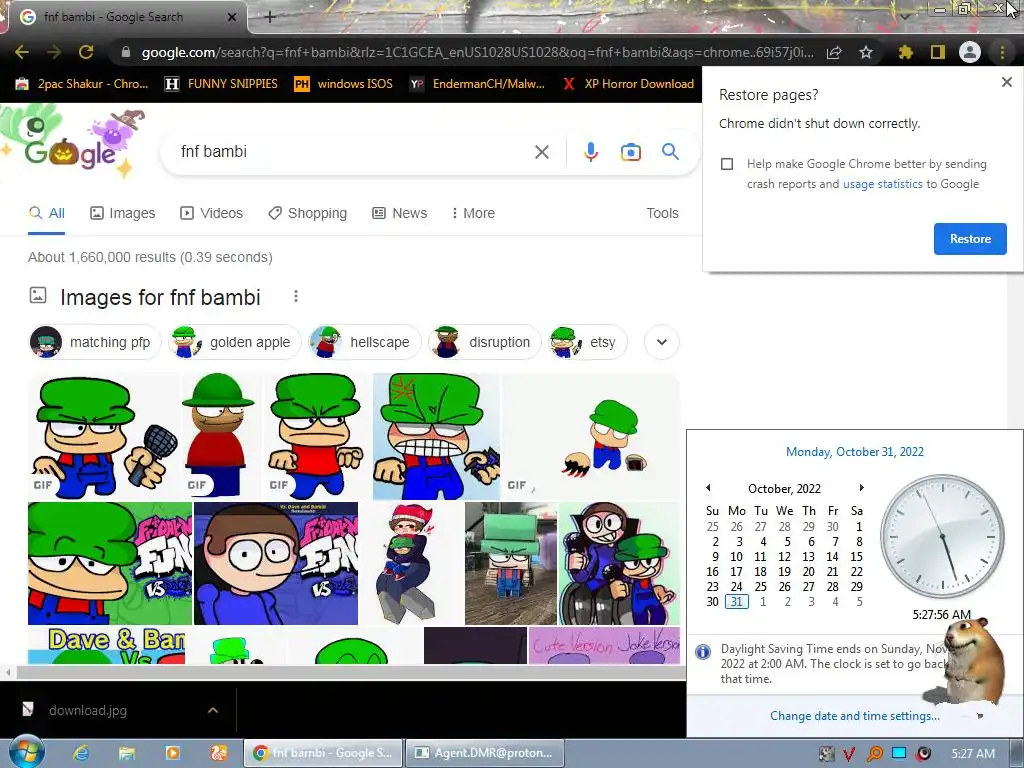Image resolution: width=1024 pixels, height=768 pixels.
Task: Start voice search with the microphone icon
Action: pos(590,152)
